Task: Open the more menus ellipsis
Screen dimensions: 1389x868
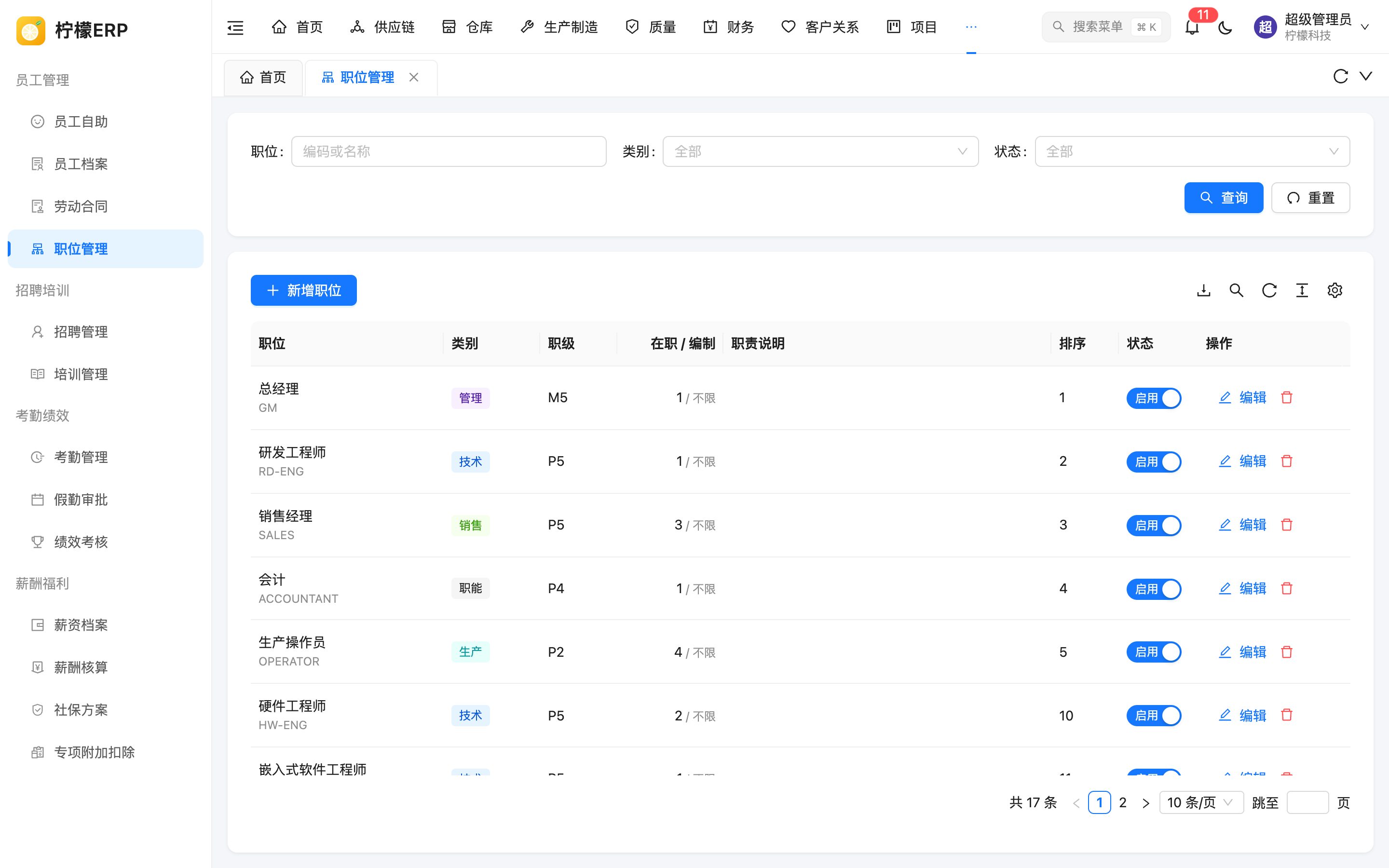Action: point(971,27)
